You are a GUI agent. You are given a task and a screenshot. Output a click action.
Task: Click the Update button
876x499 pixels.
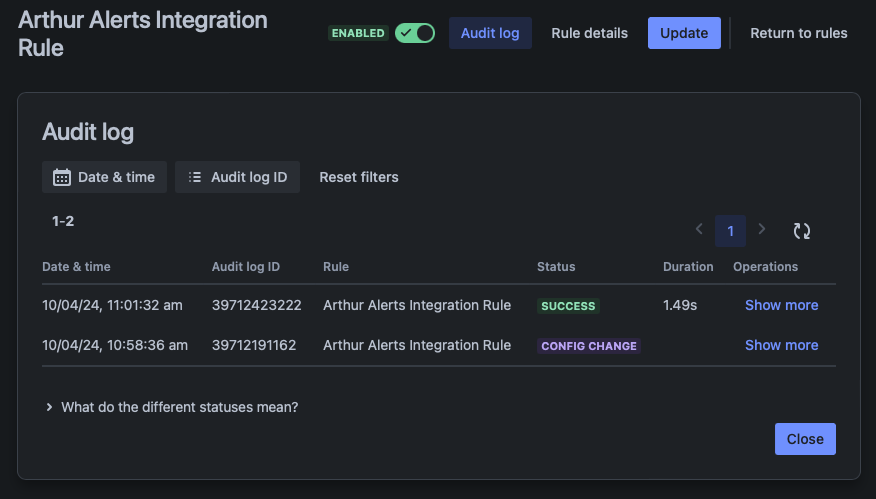pos(684,33)
